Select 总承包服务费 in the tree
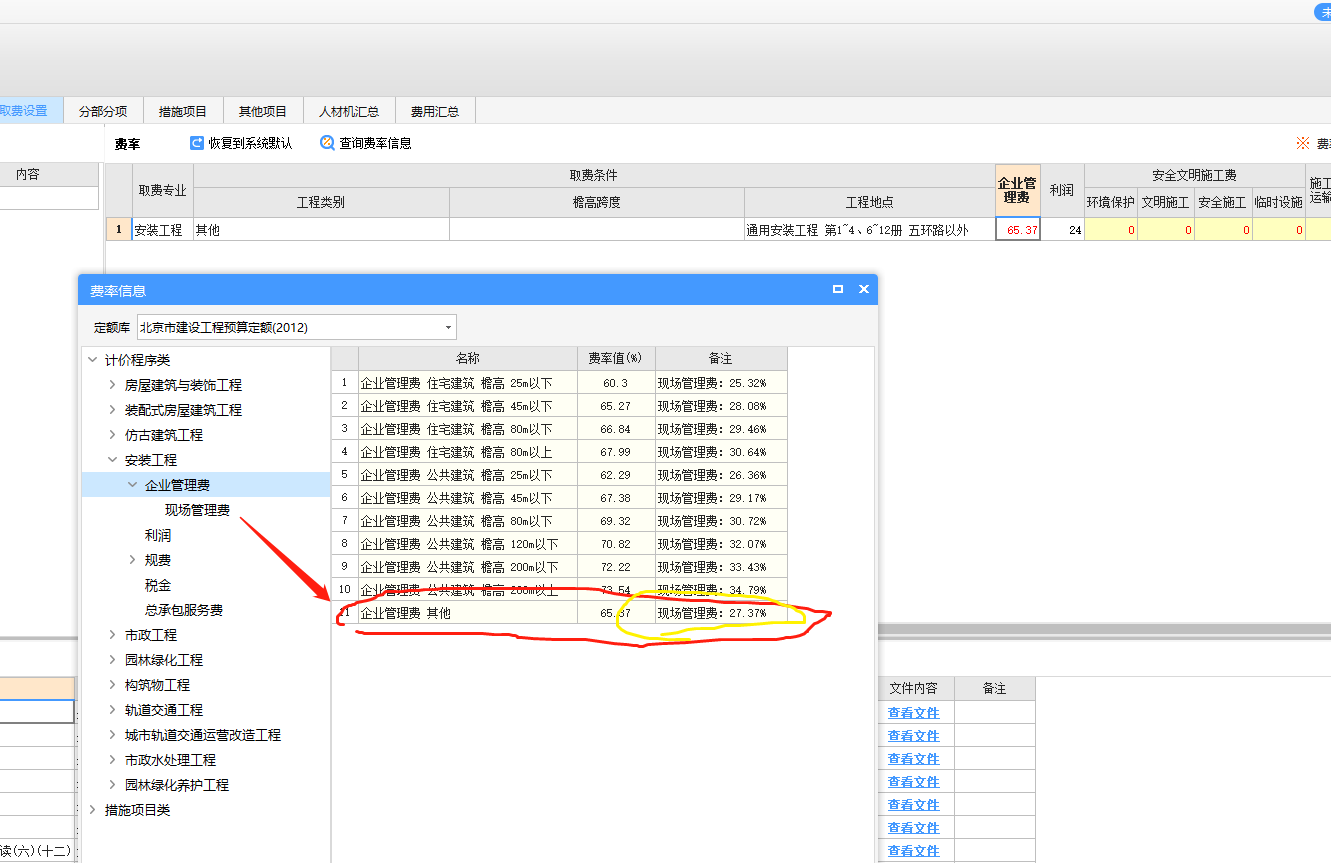1331x863 pixels. coord(184,610)
